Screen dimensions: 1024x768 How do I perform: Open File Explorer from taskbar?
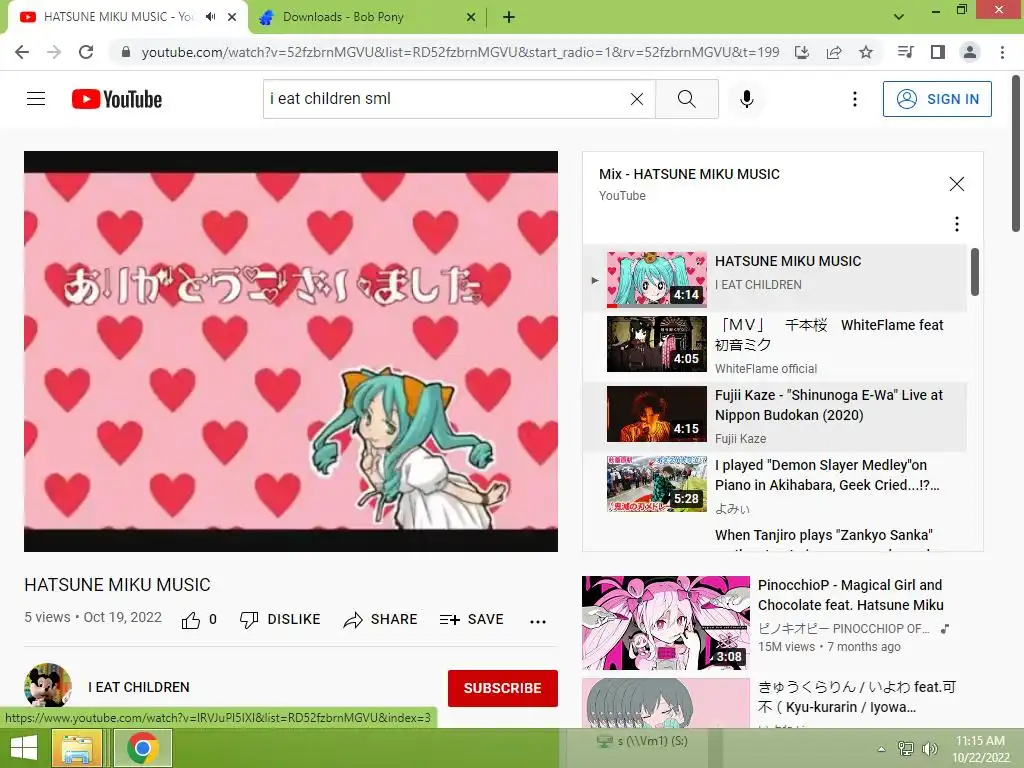(x=77, y=748)
